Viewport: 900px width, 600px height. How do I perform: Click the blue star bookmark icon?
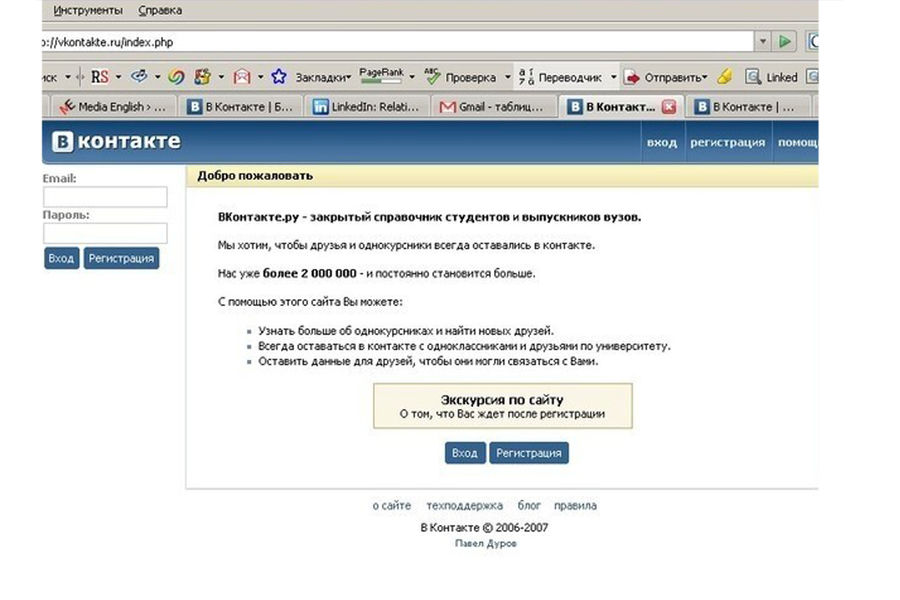(279, 76)
